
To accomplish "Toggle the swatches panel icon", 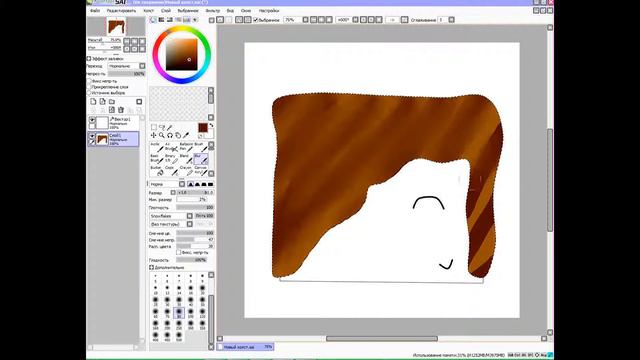I will 187,20.
